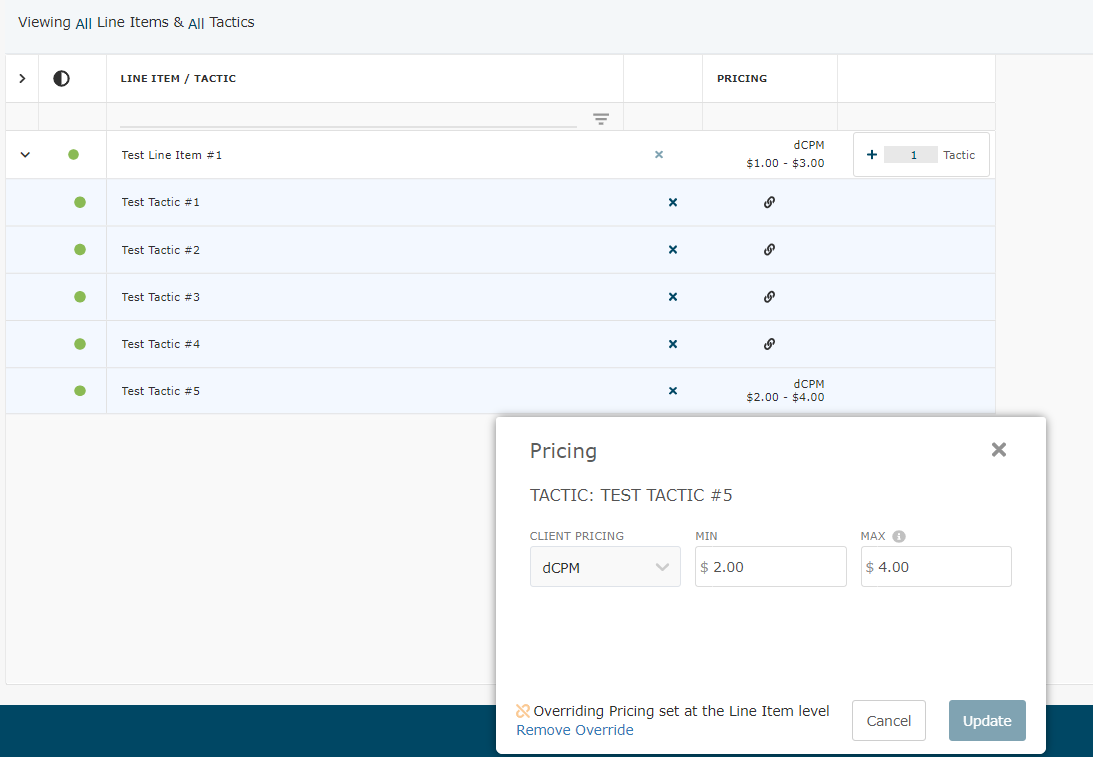Screen dimensions: 1093x757
Task: Expand all rows with the header chevron
Action: [22, 79]
